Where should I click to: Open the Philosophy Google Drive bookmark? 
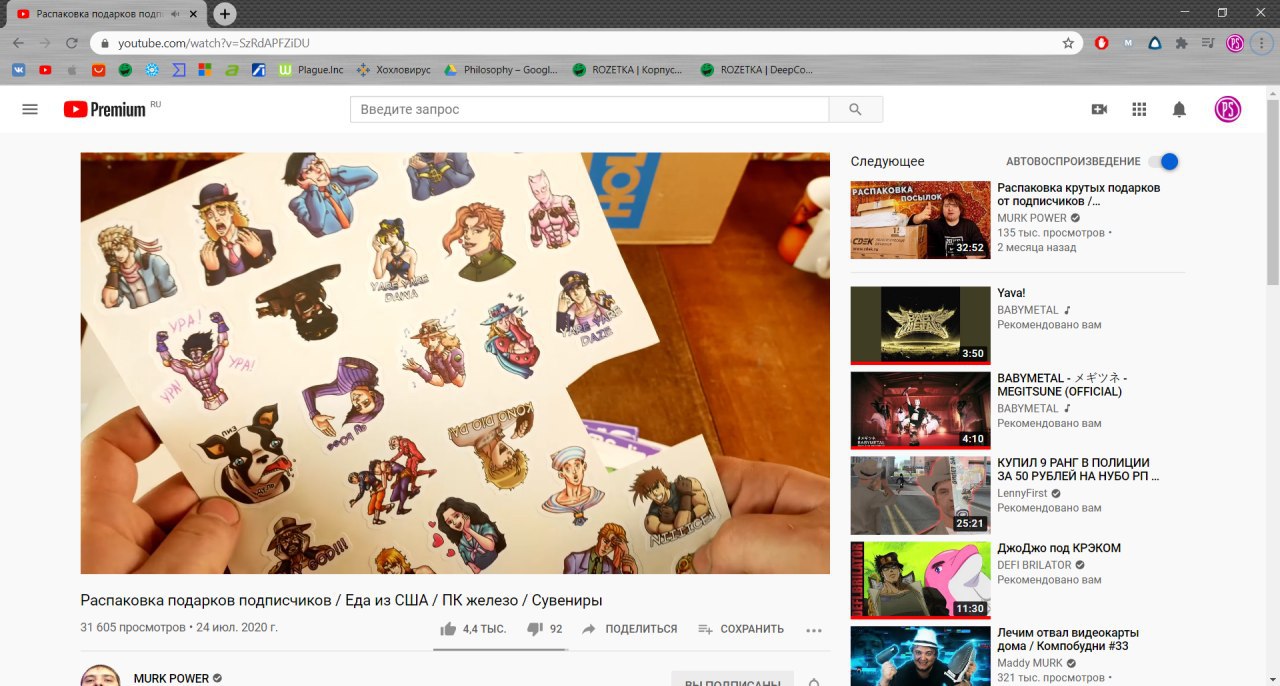(501, 70)
